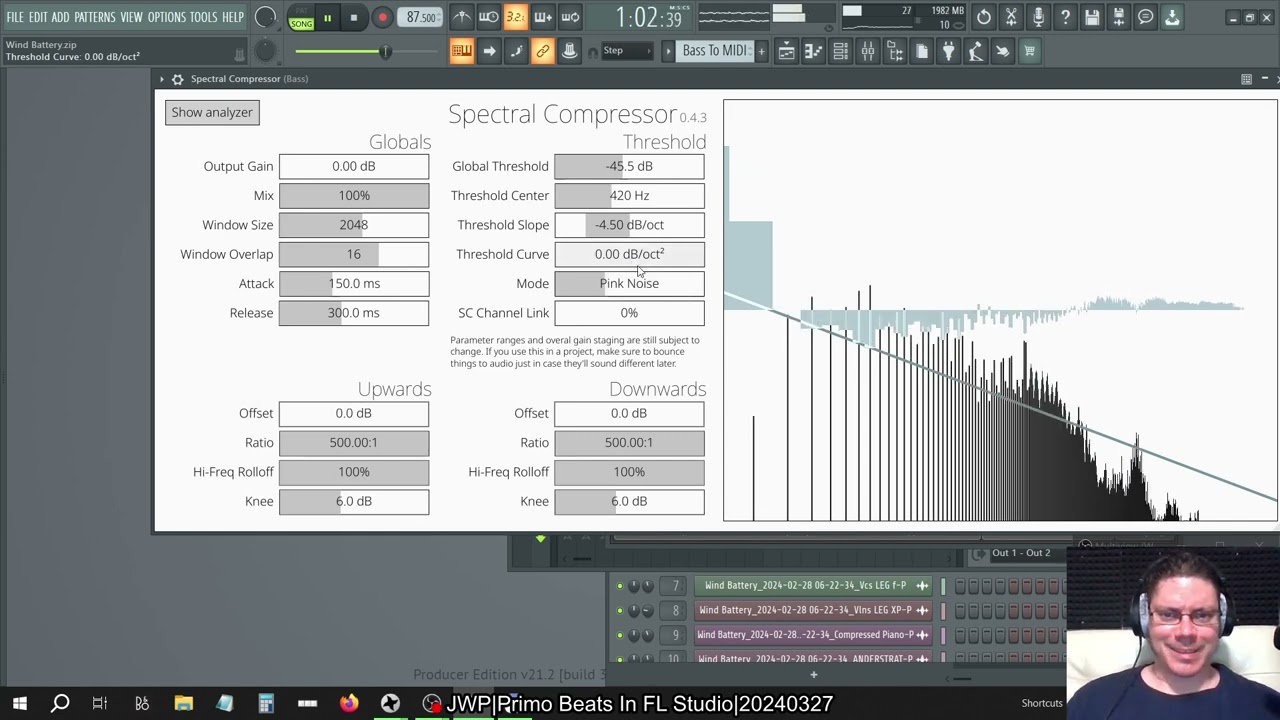This screenshot has width=1280, height=720.
Task: Open the Piano roll view icon
Action: pyautogui.click(x=814, y=51)
